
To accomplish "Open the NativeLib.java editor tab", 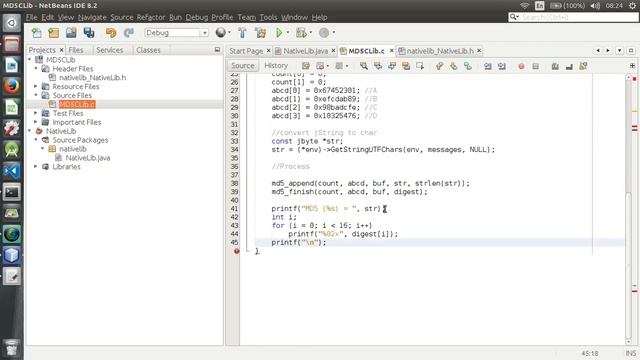I will click(305, 51).
